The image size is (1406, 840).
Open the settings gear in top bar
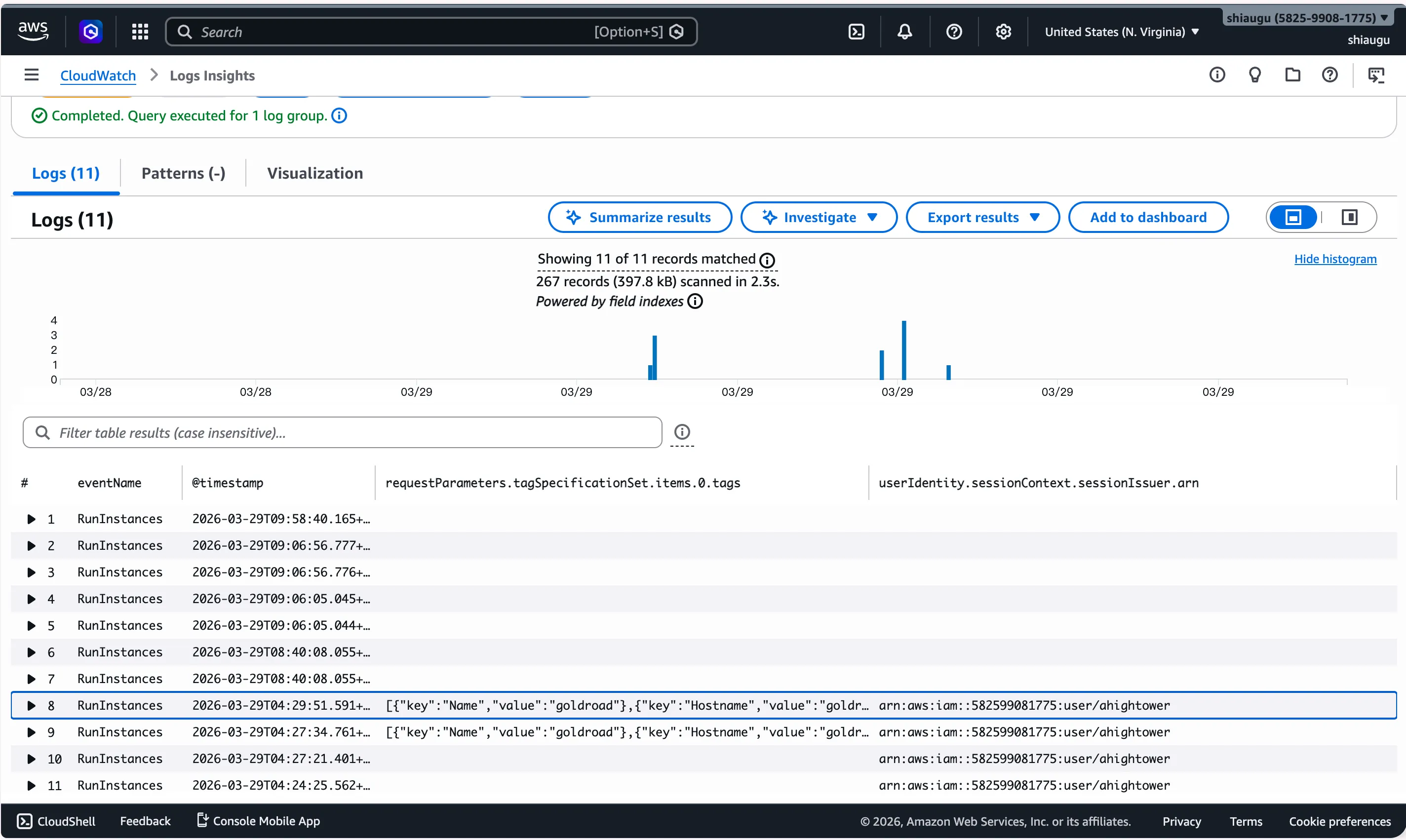[x=1004, y=32]
